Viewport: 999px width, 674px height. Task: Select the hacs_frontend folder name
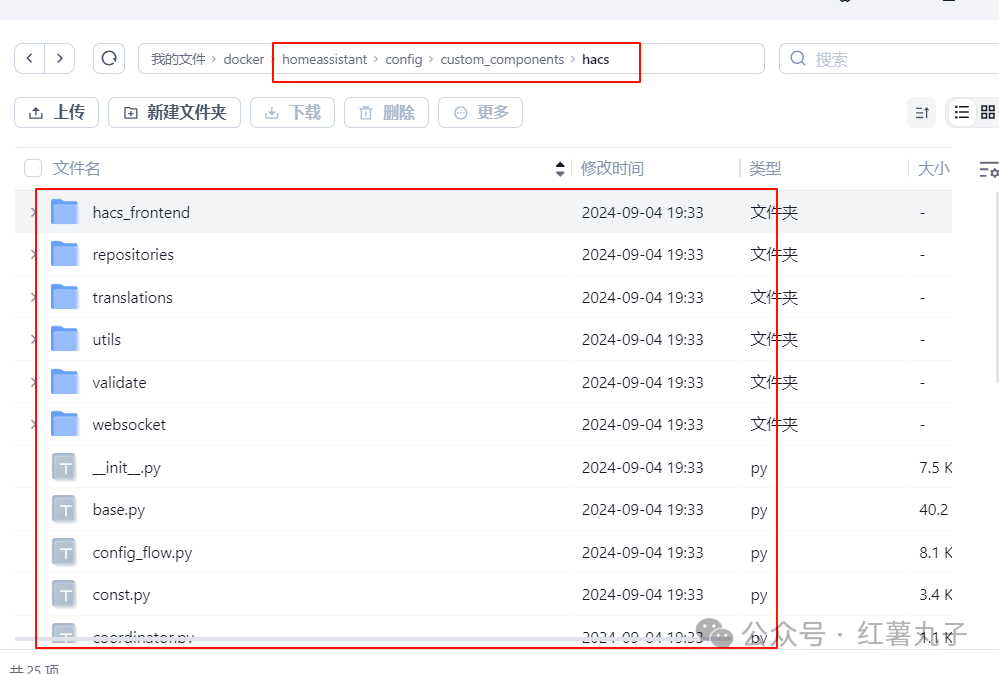(x=141, y=212)
